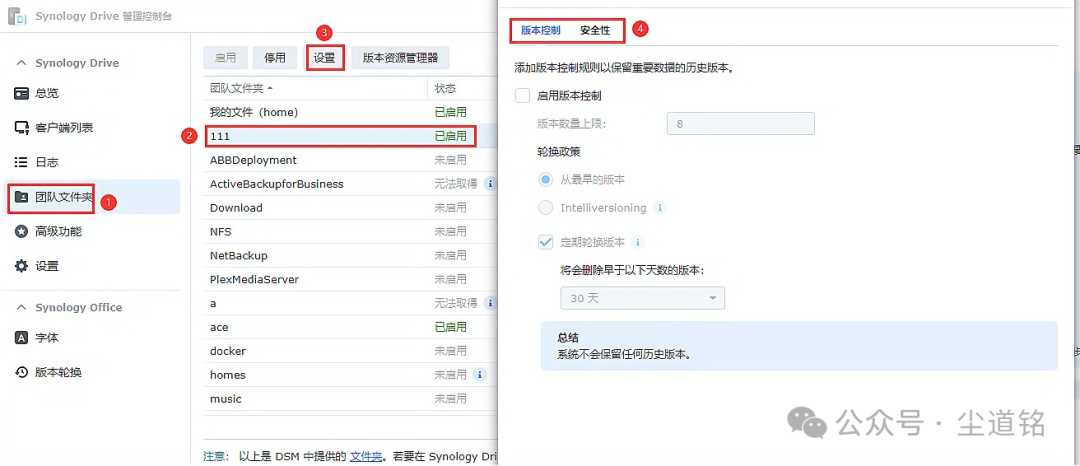Click the Overview (总览) sidebar icon
The image size is (1080, 466).
[21, 93]
